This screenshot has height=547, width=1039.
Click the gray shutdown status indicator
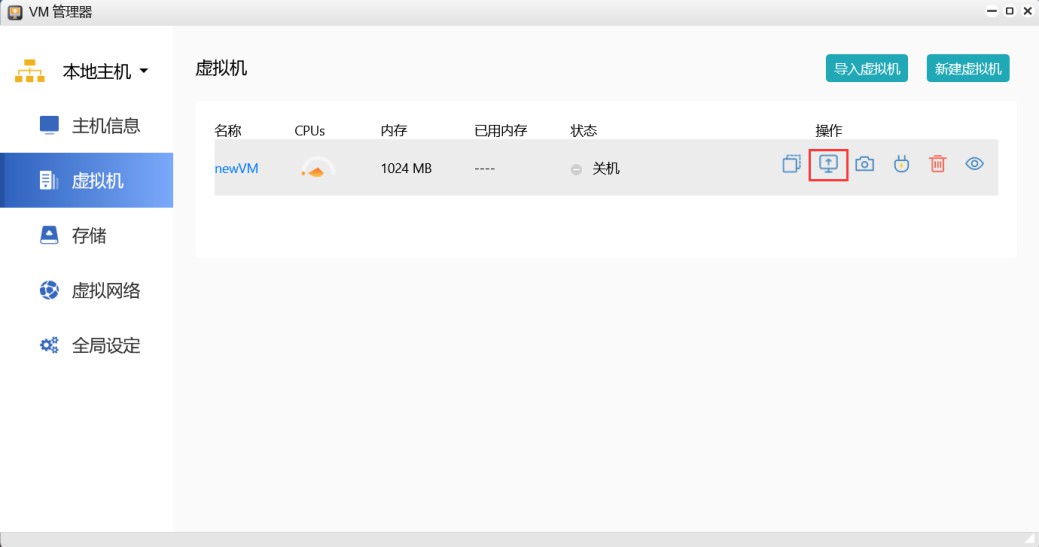(576, 169)
